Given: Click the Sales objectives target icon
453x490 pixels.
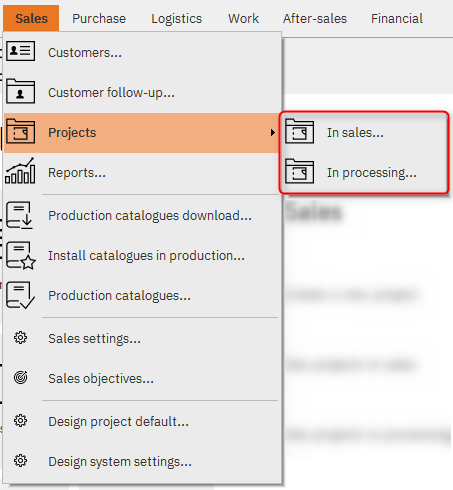Looking at the screenshot, I should pos(20,378).
